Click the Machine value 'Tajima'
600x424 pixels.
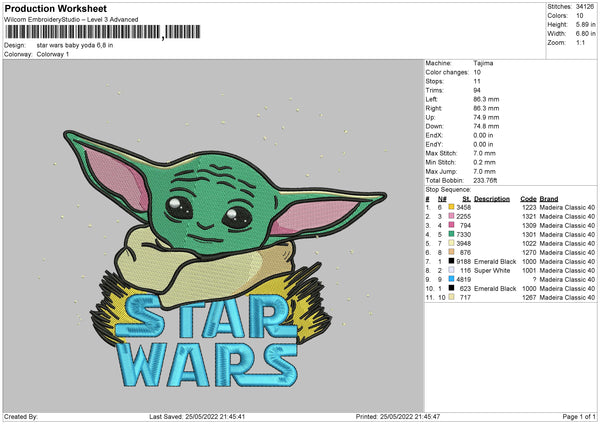tap(483, 63)
